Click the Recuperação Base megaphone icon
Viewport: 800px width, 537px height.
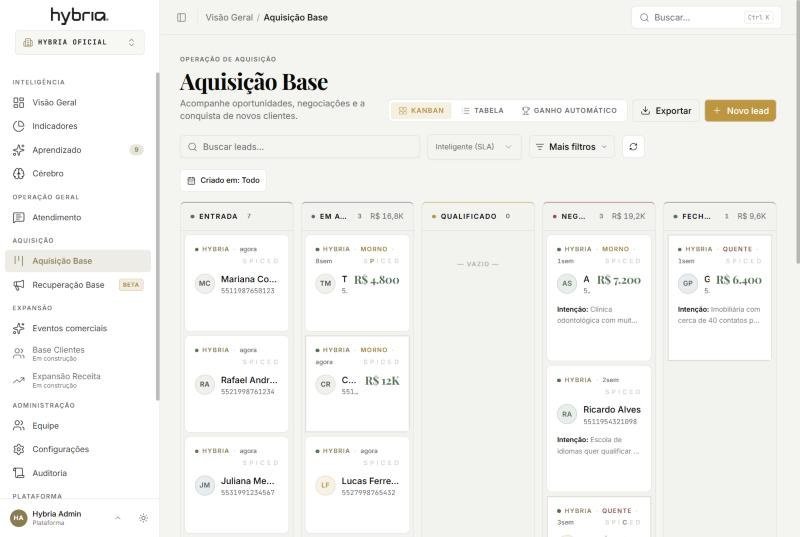tap(18, 285)
